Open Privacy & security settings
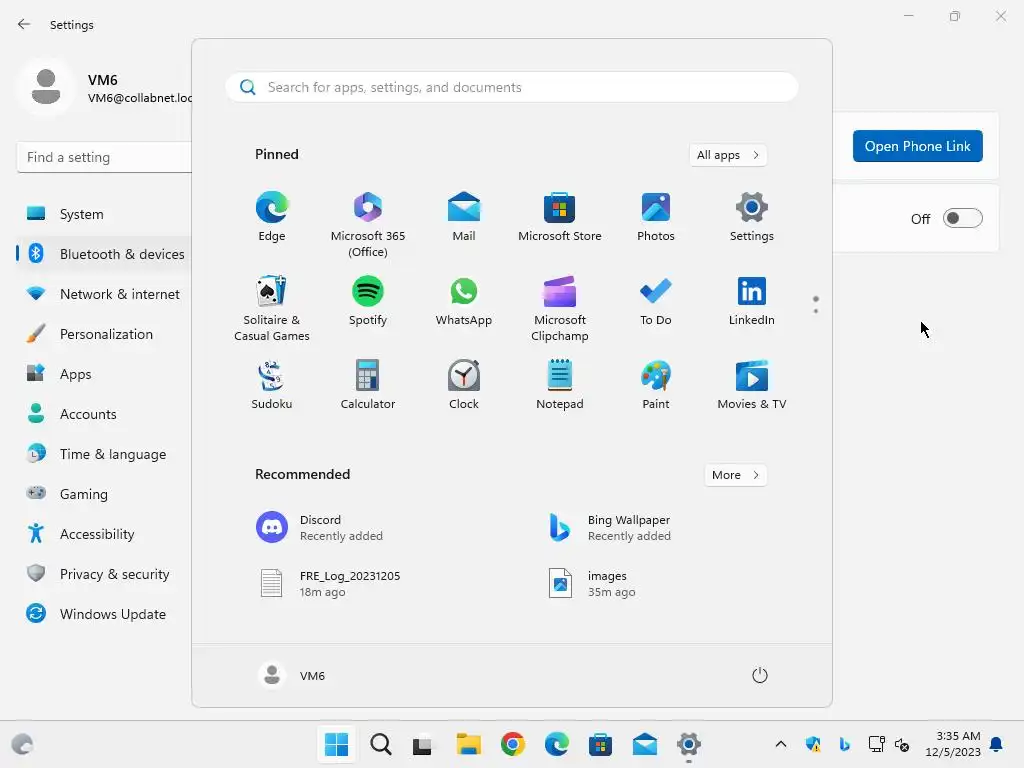This screenshot has width=1024, height=768. [104, 574]
